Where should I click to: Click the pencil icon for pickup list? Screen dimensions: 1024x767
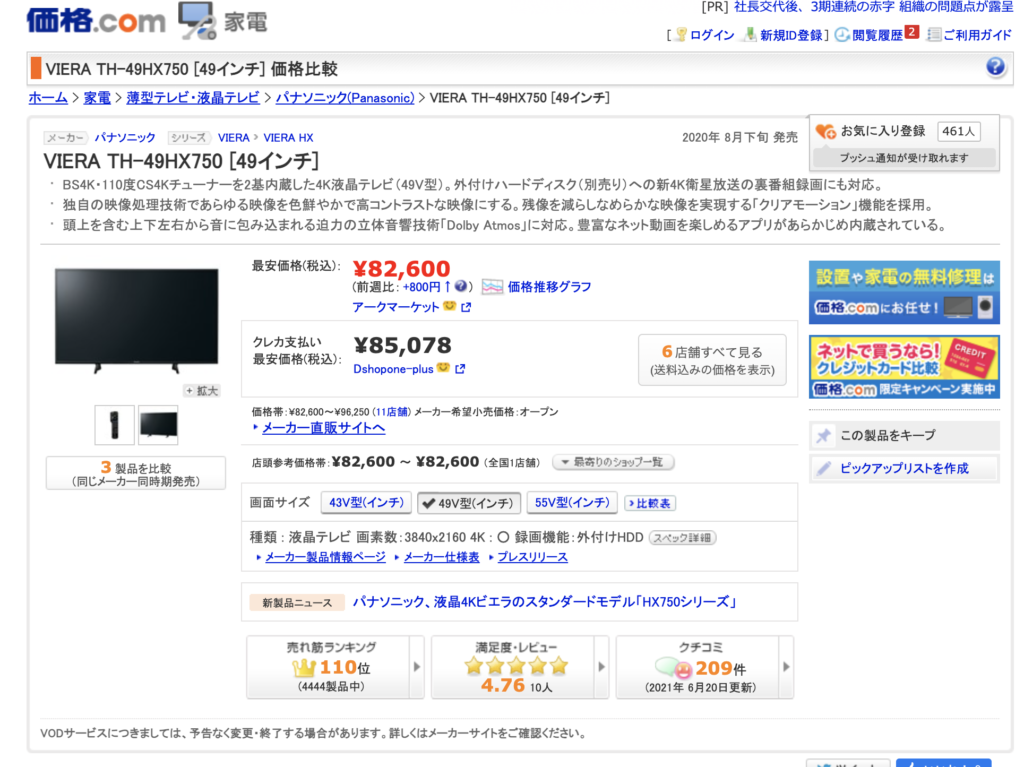tap(824, 468)
